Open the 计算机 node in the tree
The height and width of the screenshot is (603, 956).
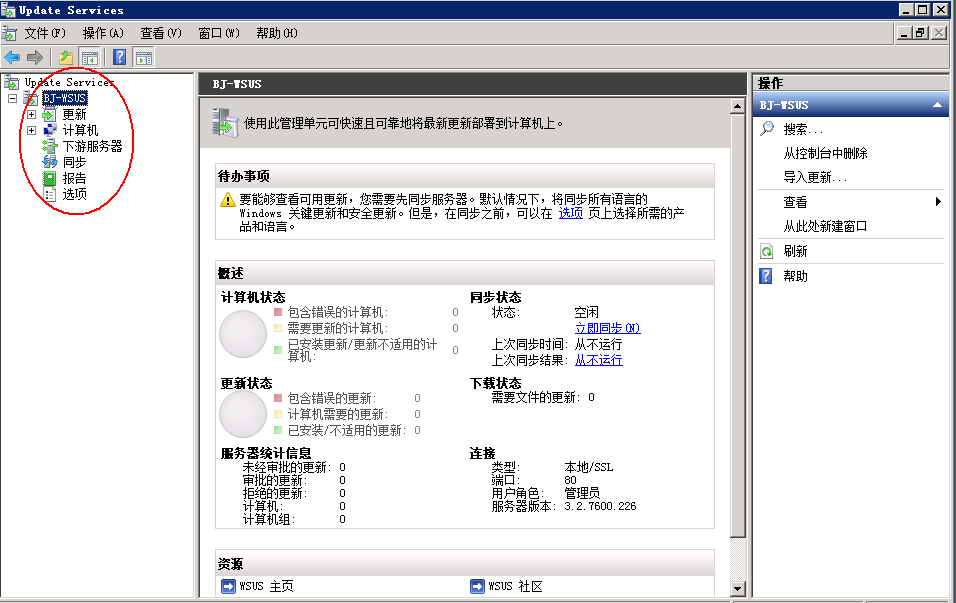click(x=80, y=130)
